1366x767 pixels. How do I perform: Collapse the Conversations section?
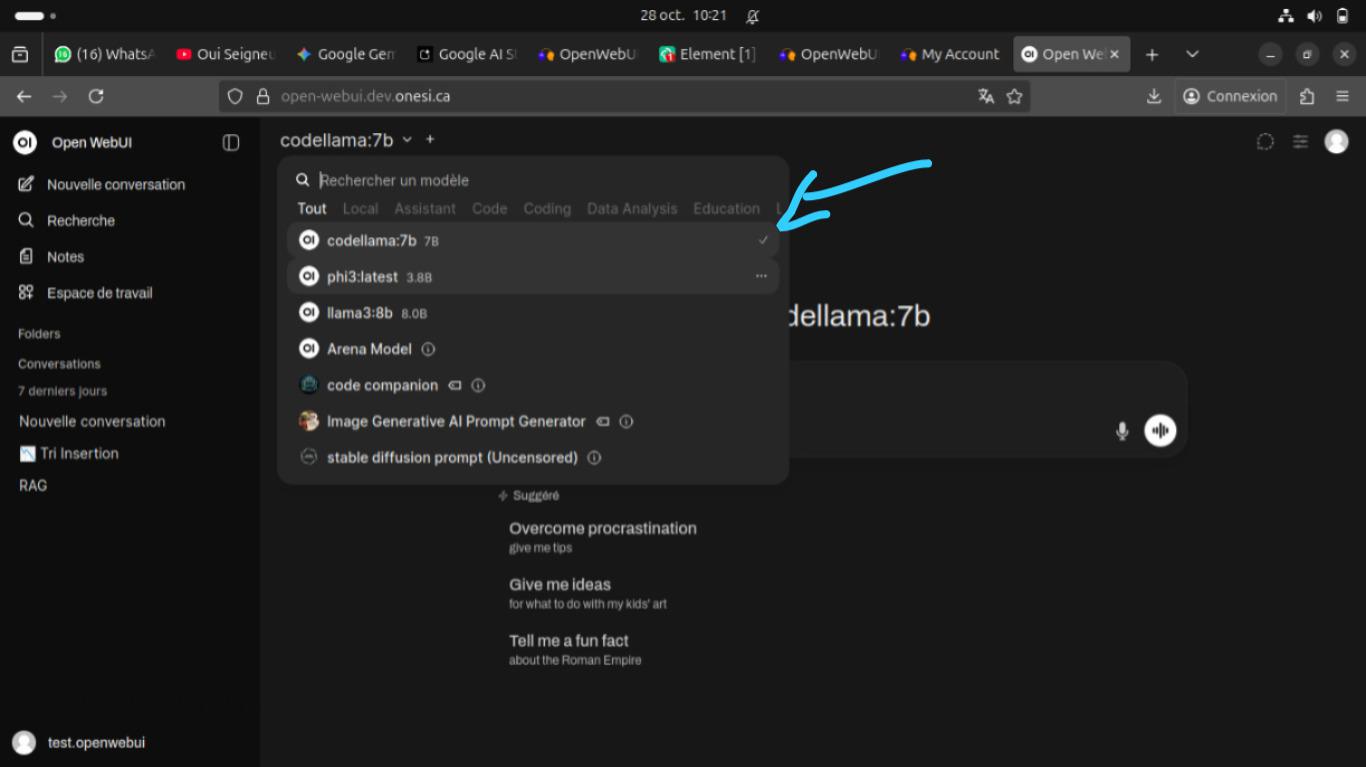[59, 364]
